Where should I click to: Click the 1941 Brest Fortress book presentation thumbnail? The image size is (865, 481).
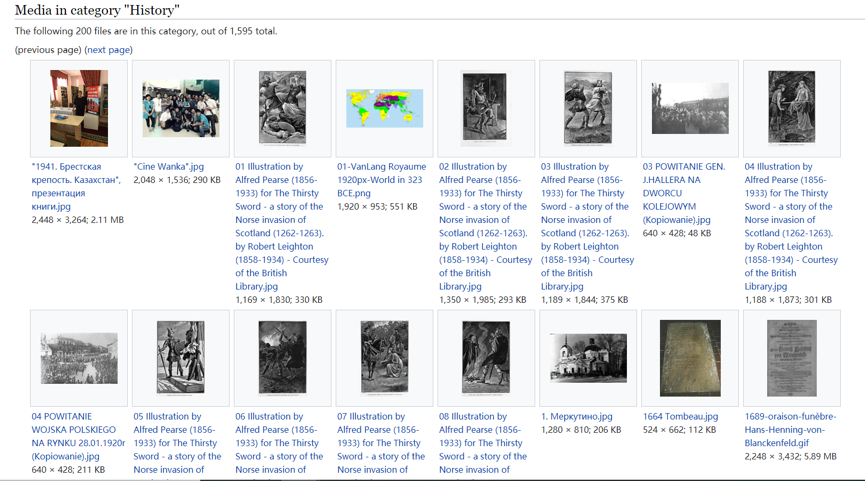click(x=79, y=108)
